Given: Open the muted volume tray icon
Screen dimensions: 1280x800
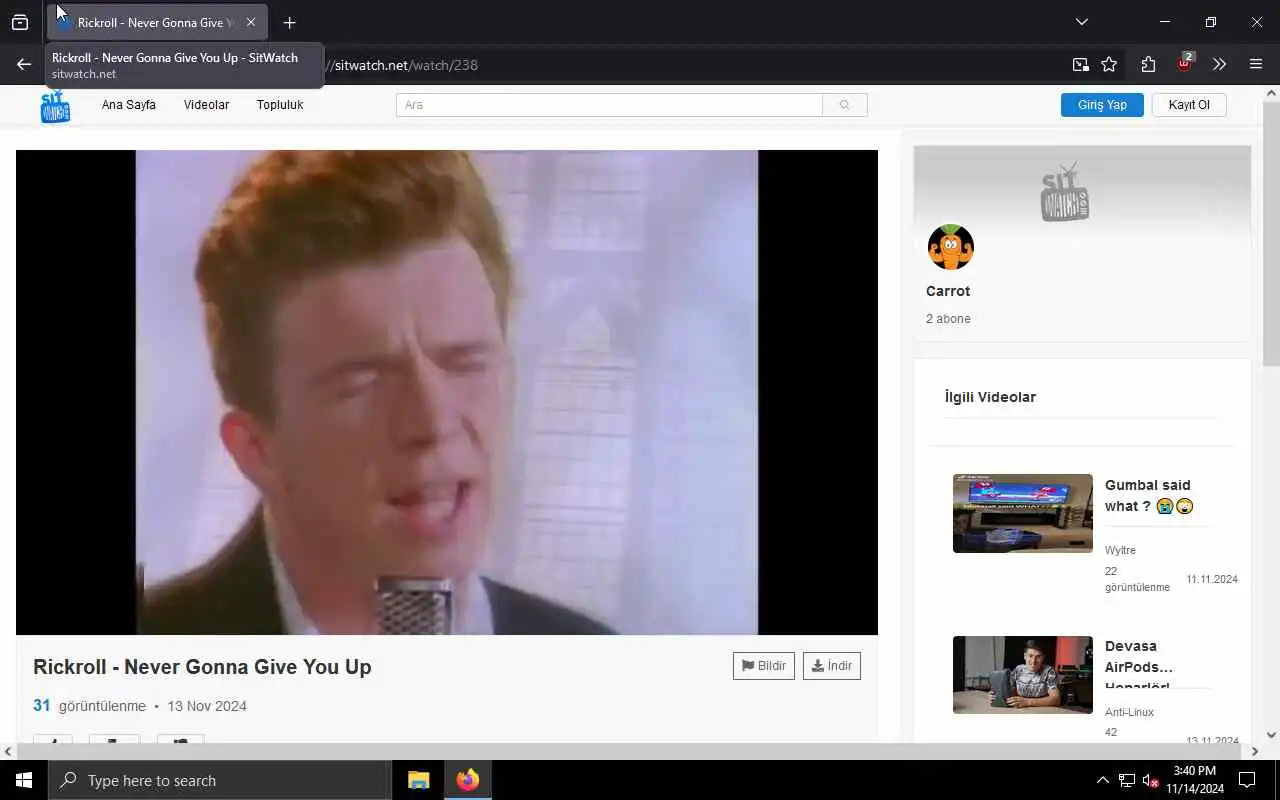Looking at the screenshot, I should tap(1151, 780).
